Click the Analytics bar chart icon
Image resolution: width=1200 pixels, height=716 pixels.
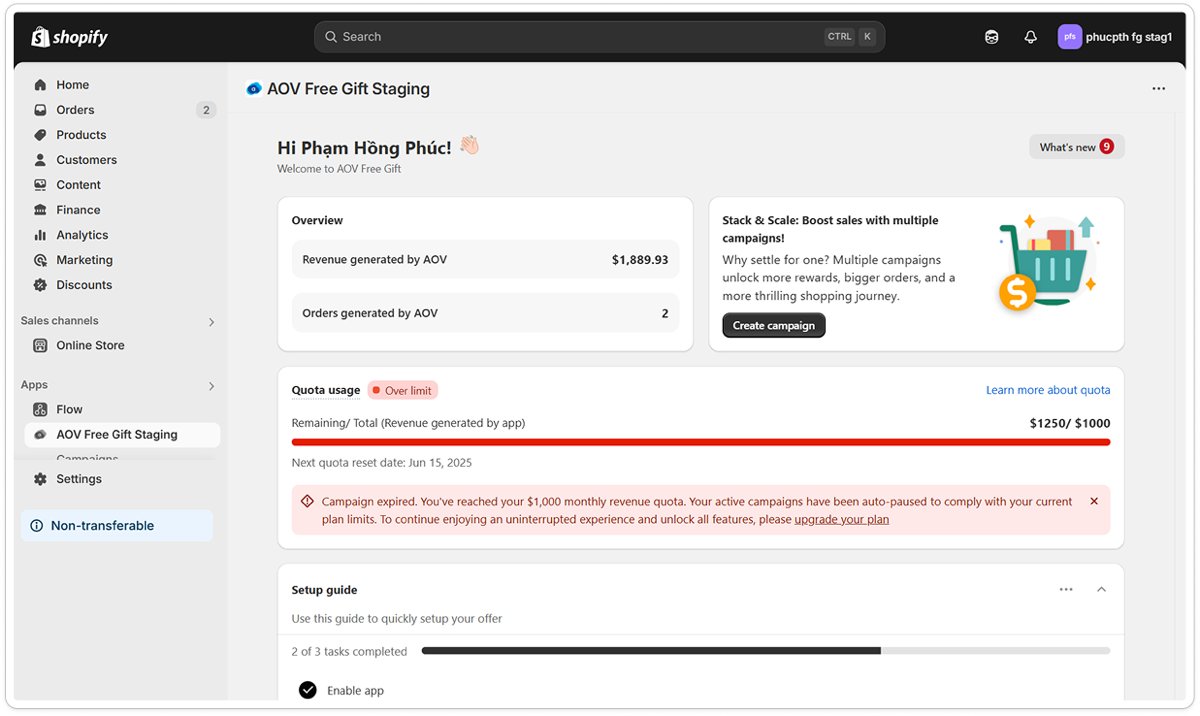(40, 235)
